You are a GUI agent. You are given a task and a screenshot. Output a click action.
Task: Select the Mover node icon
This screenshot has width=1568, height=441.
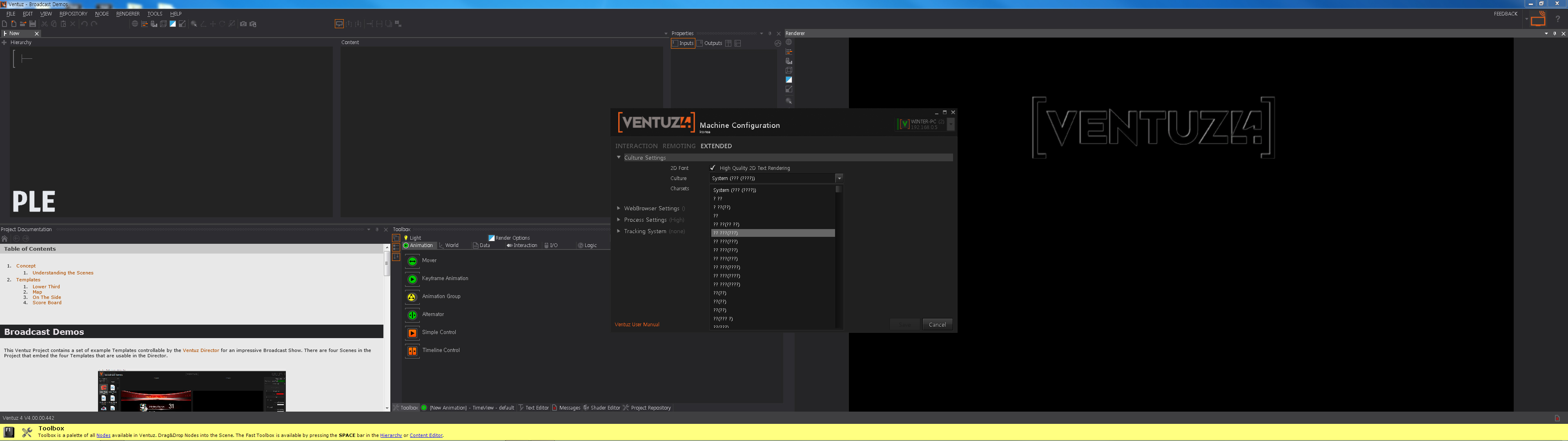[412, 261]
